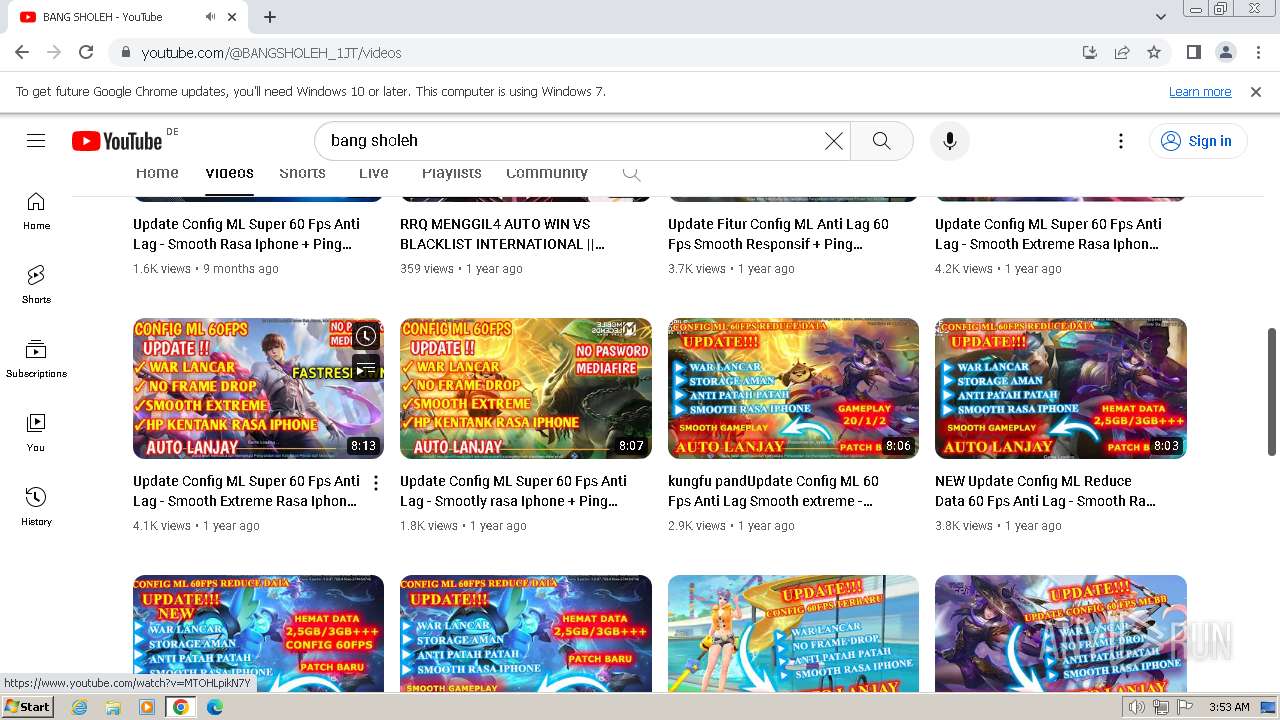Bookmark this page with star
Image resolution: width=1280 pixels, height=720 pixels.
1154,52
